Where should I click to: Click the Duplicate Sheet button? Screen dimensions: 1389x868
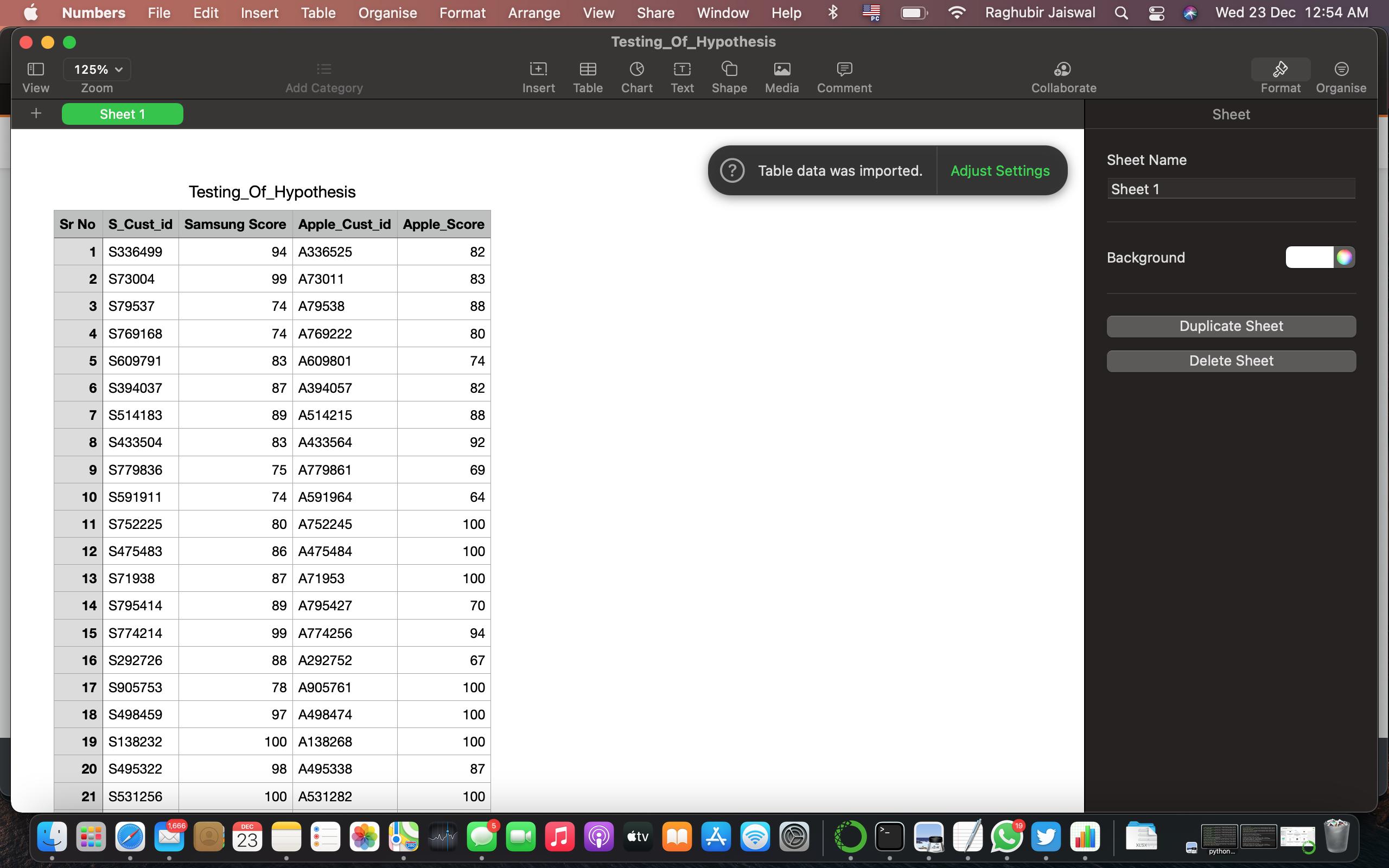coord(1231,326)
